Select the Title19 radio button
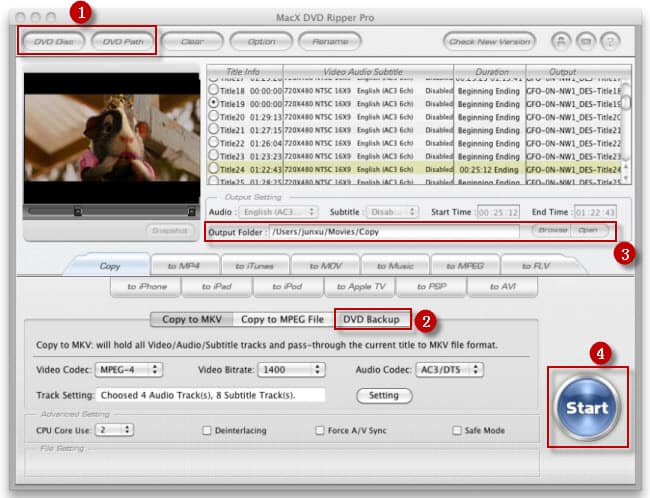 coord(213,102)
